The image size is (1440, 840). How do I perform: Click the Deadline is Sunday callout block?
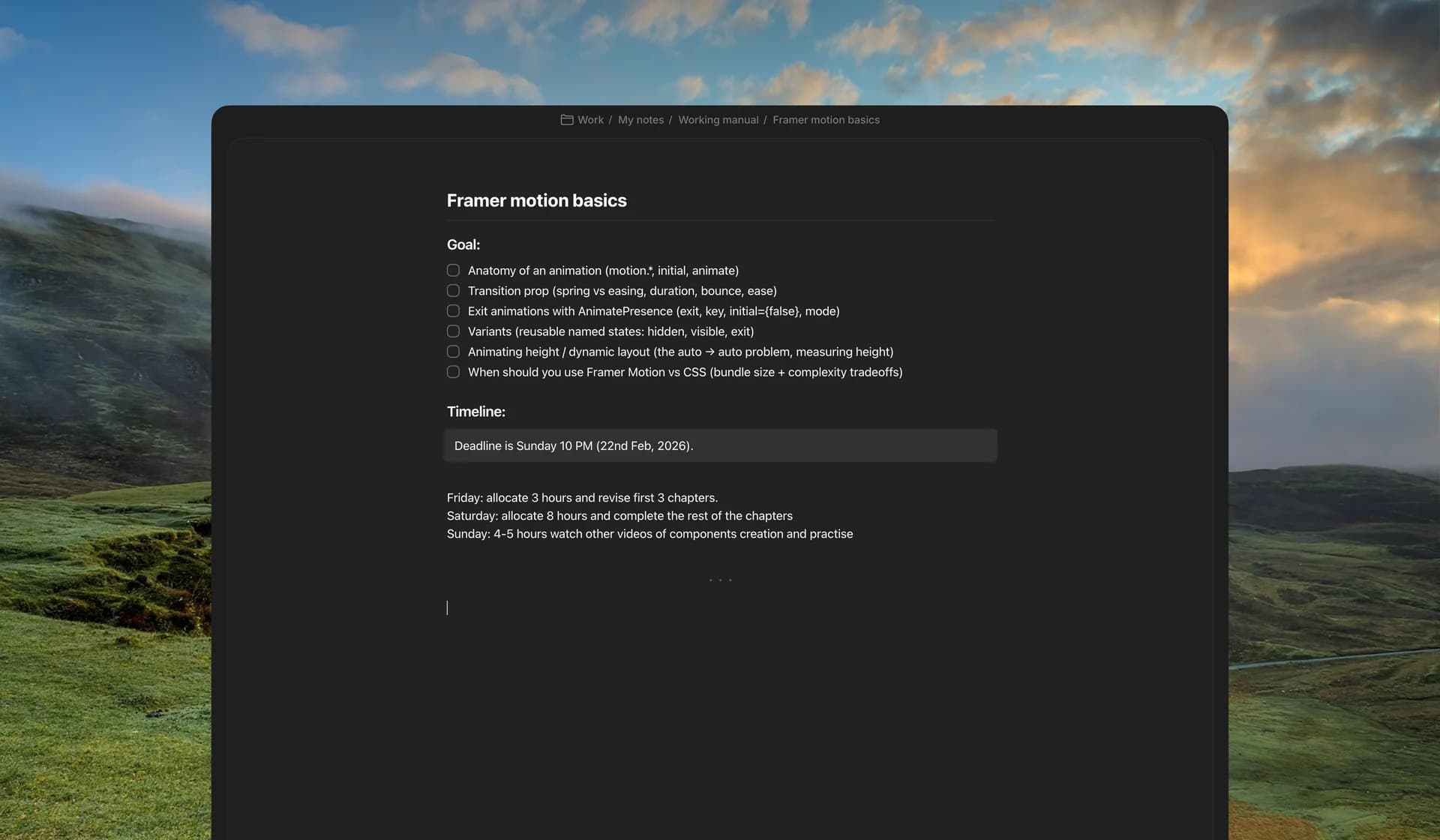(720, 445)
